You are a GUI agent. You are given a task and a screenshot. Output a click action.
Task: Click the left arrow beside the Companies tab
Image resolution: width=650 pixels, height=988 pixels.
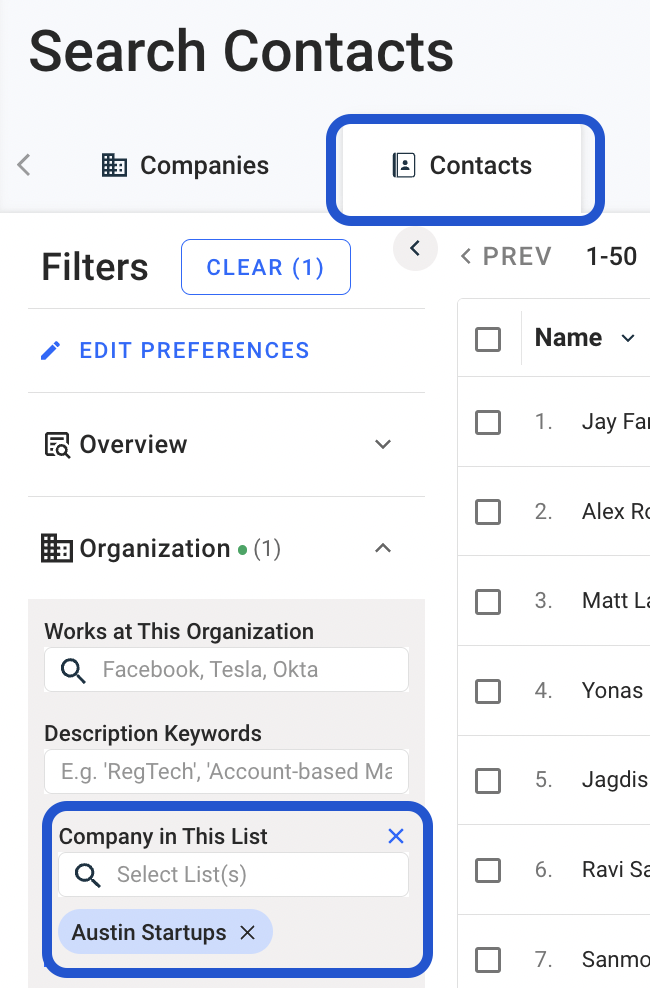[x=25, y=165]
